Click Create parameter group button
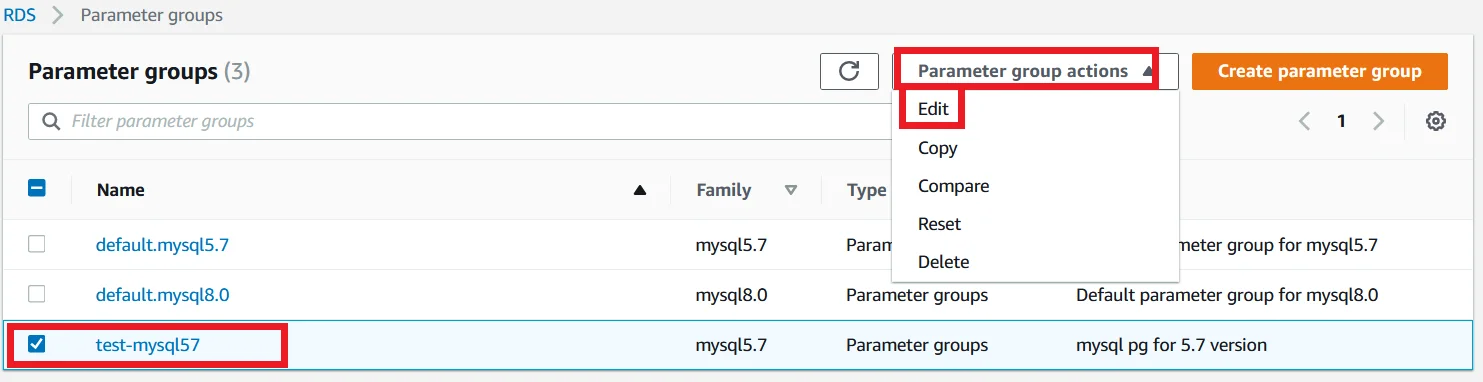The width and height of the screenshot is (1483, 382). [1319, 71]
